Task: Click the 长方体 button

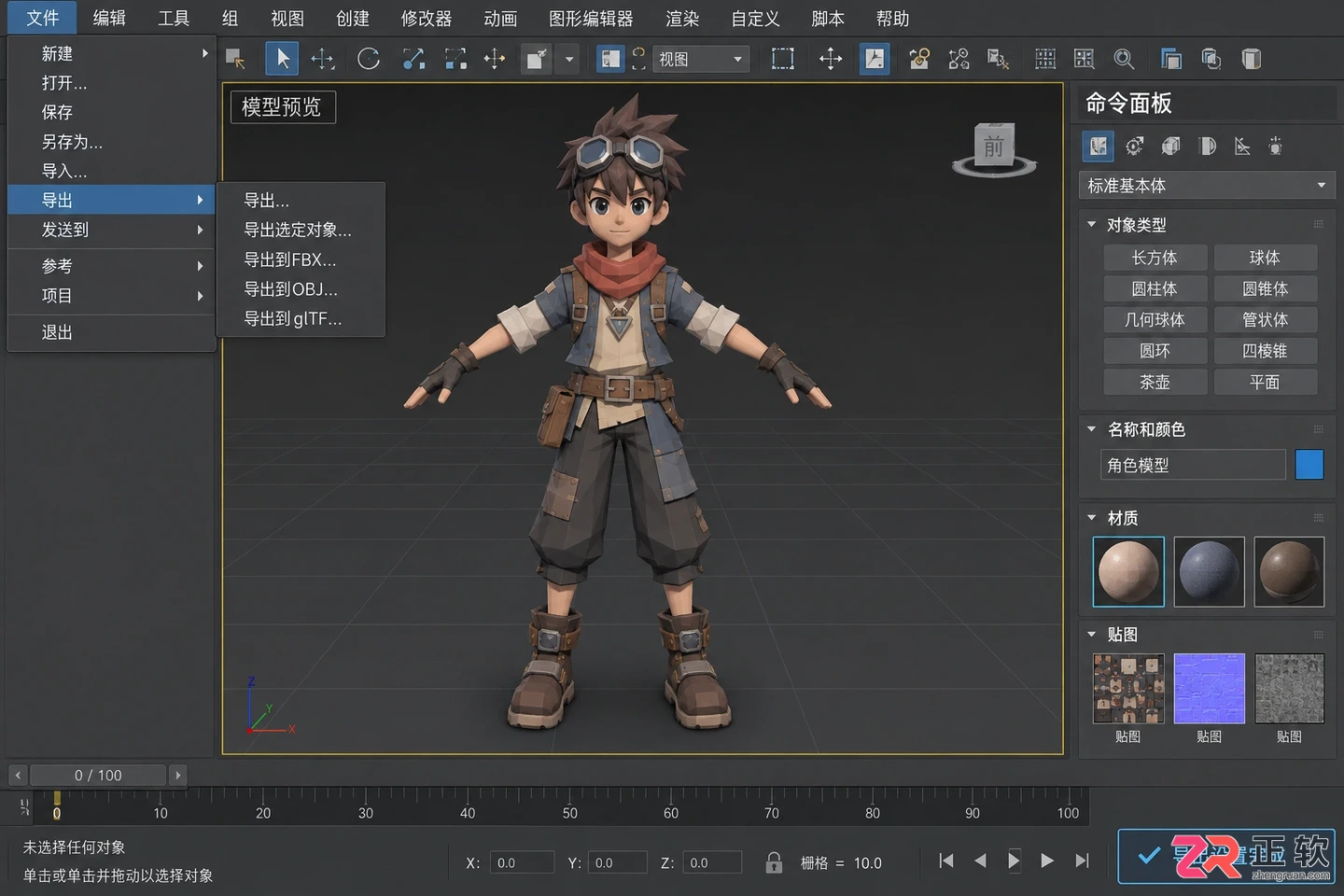Action: (x=1155, y=258)
